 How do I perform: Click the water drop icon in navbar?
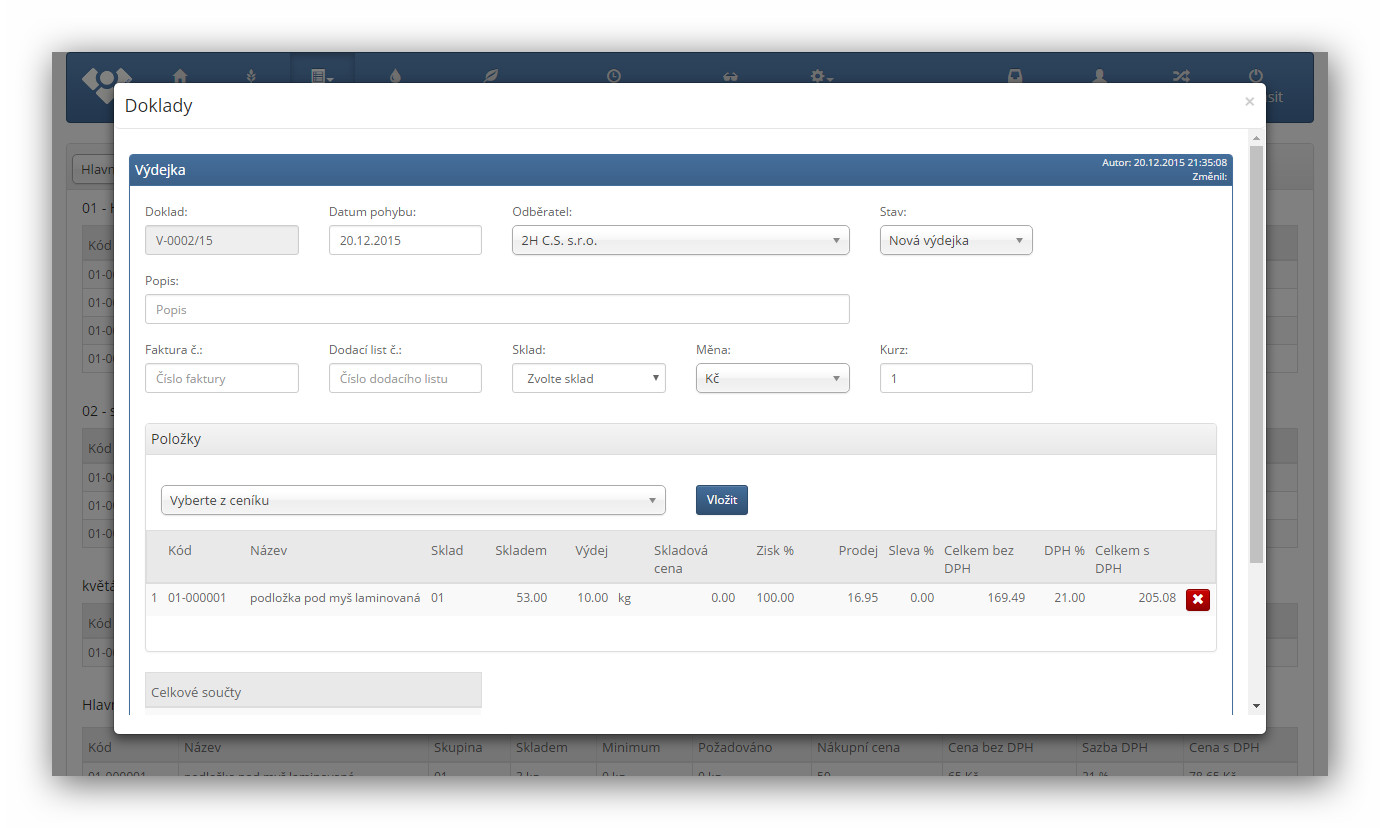click(395, 76)
